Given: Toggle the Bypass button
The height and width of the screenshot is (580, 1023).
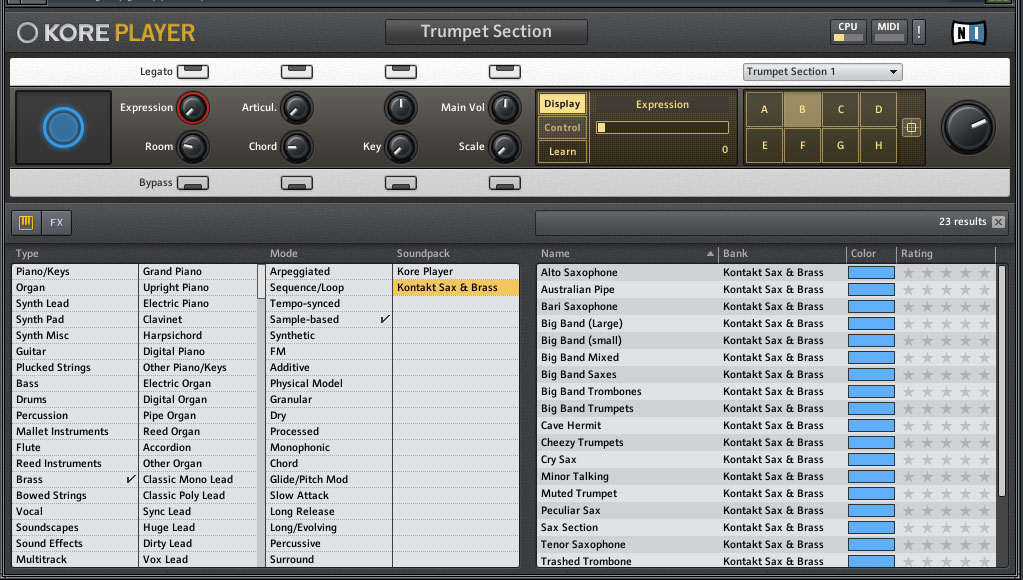Looking at the screenshot, I should (x=192, y=183).
